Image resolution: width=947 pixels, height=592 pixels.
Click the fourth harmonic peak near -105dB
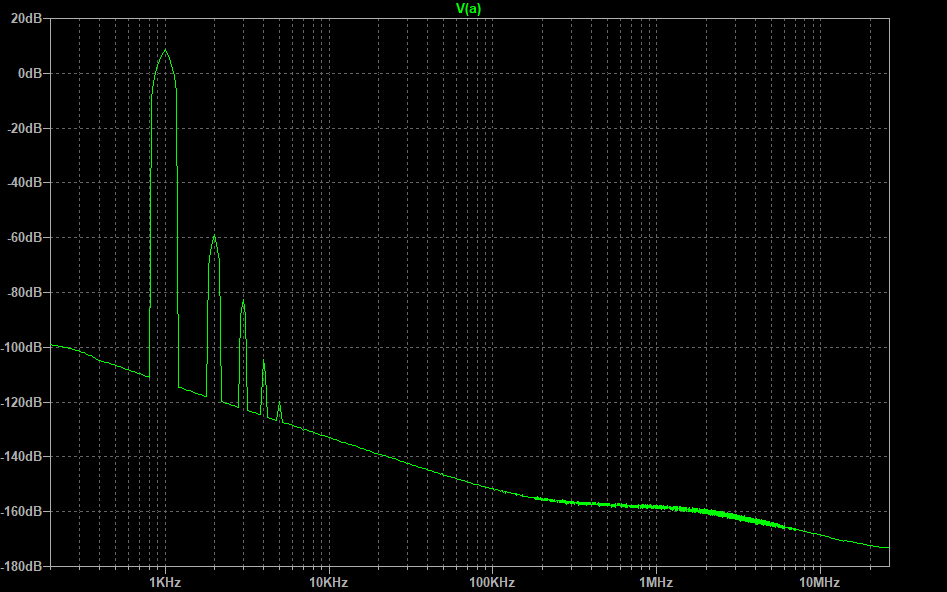pyautogui.click(x=263, y=360)
